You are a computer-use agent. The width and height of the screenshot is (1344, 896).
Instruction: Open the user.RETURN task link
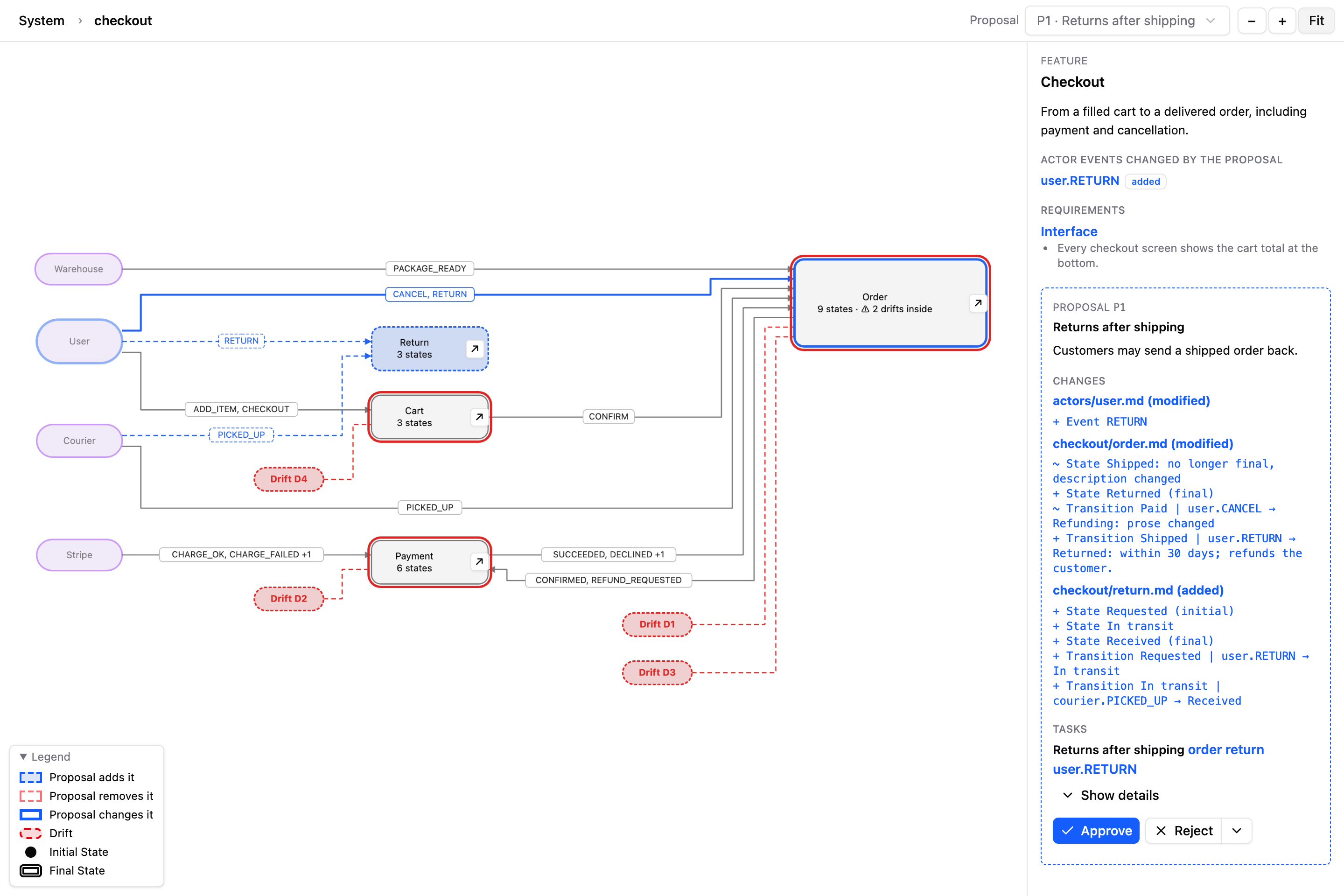coord(1095,769)
